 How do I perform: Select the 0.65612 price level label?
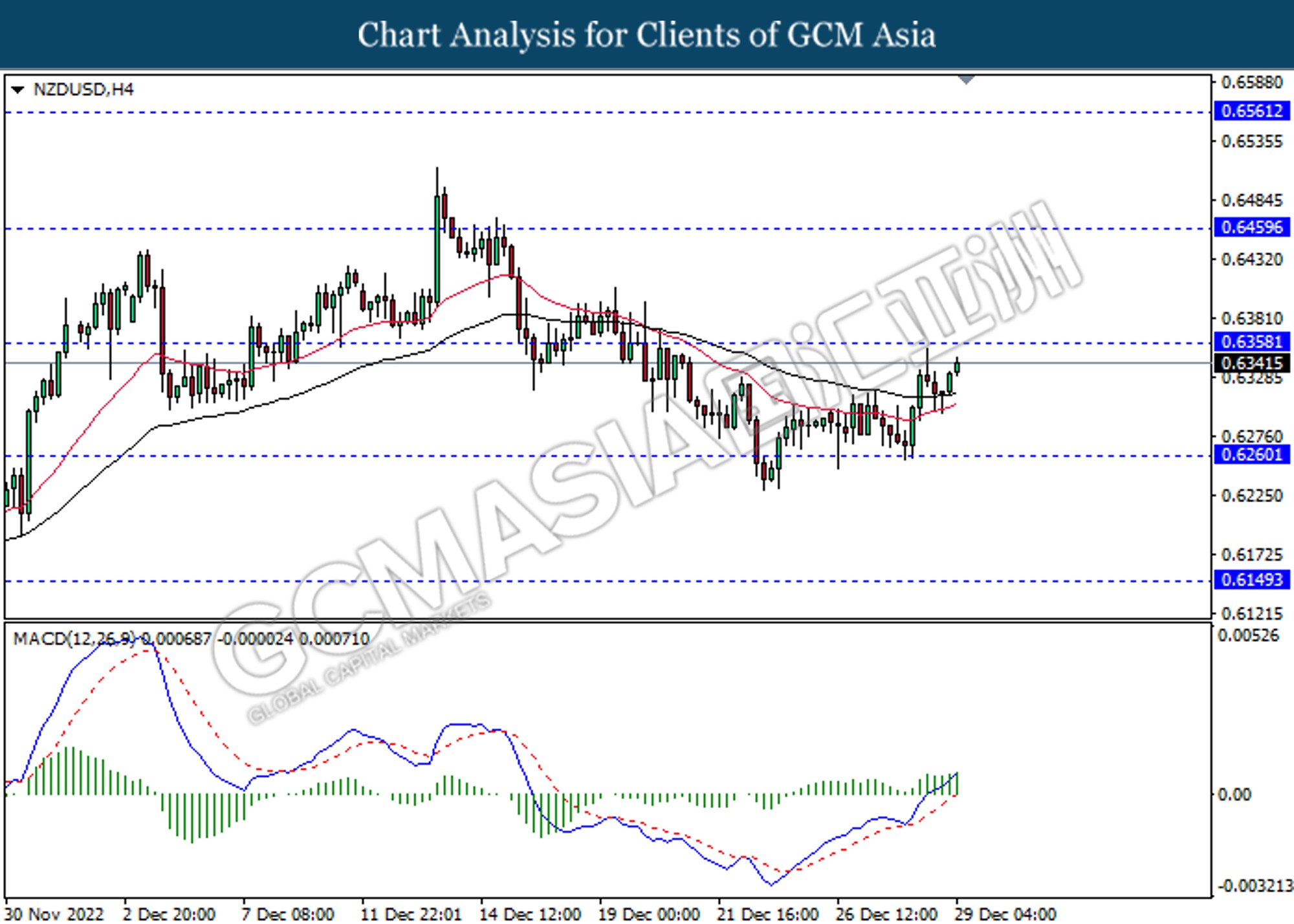(x=1252, y=111)
